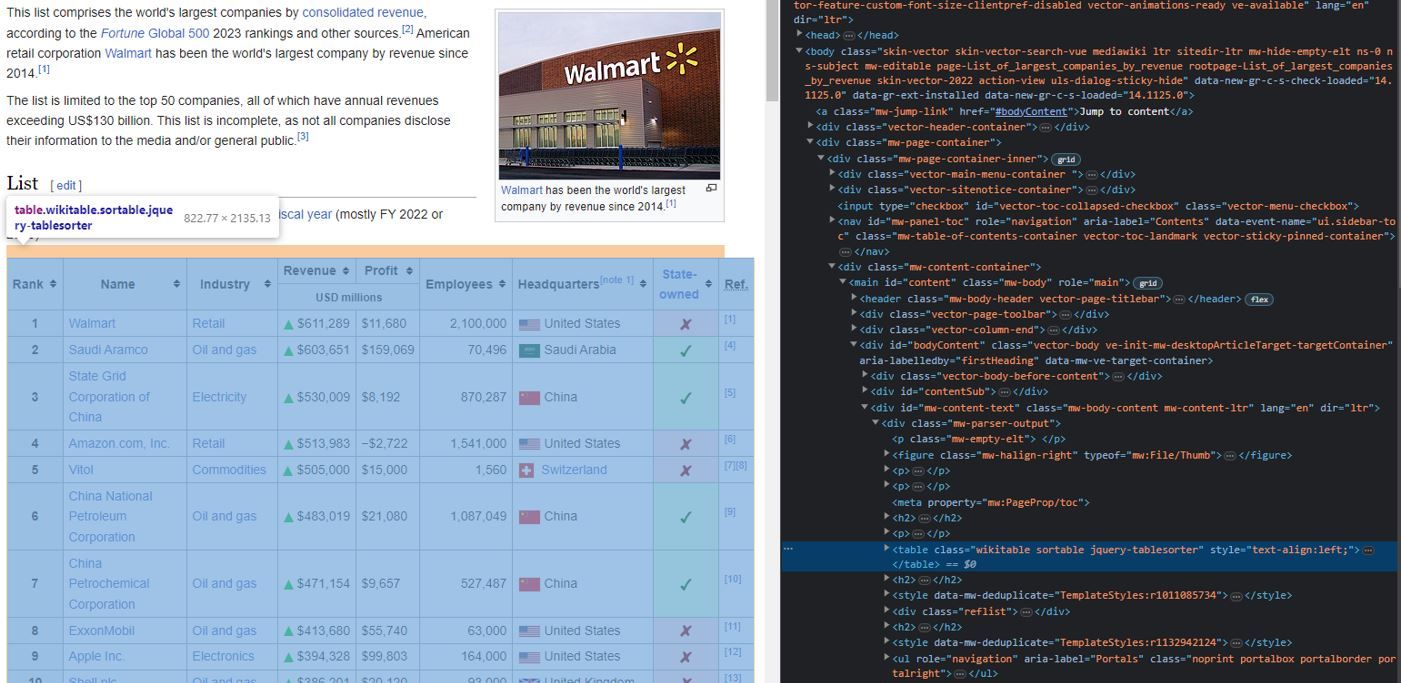This screenshot has height=683, width=1401.
Task: Click China flag in State Grid row
Action: (x=529, y=397)
